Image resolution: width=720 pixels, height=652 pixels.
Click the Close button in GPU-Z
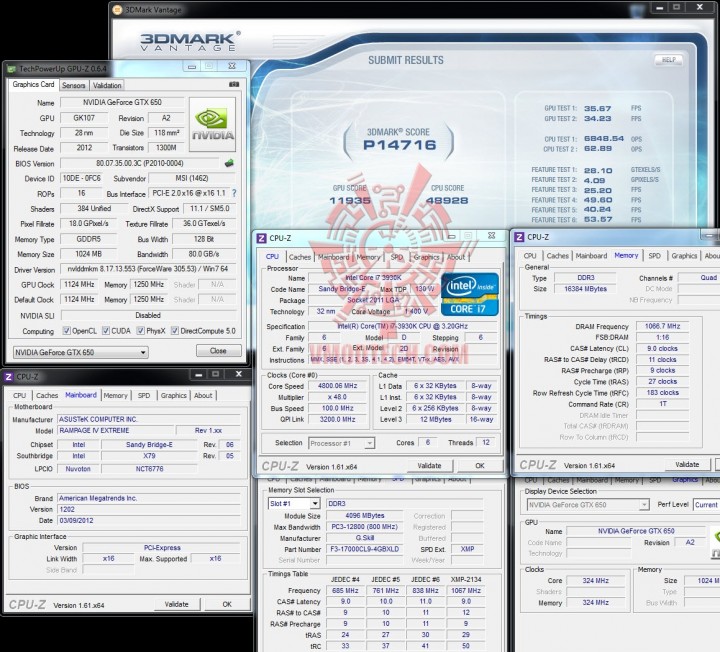[x=218, y=351]
